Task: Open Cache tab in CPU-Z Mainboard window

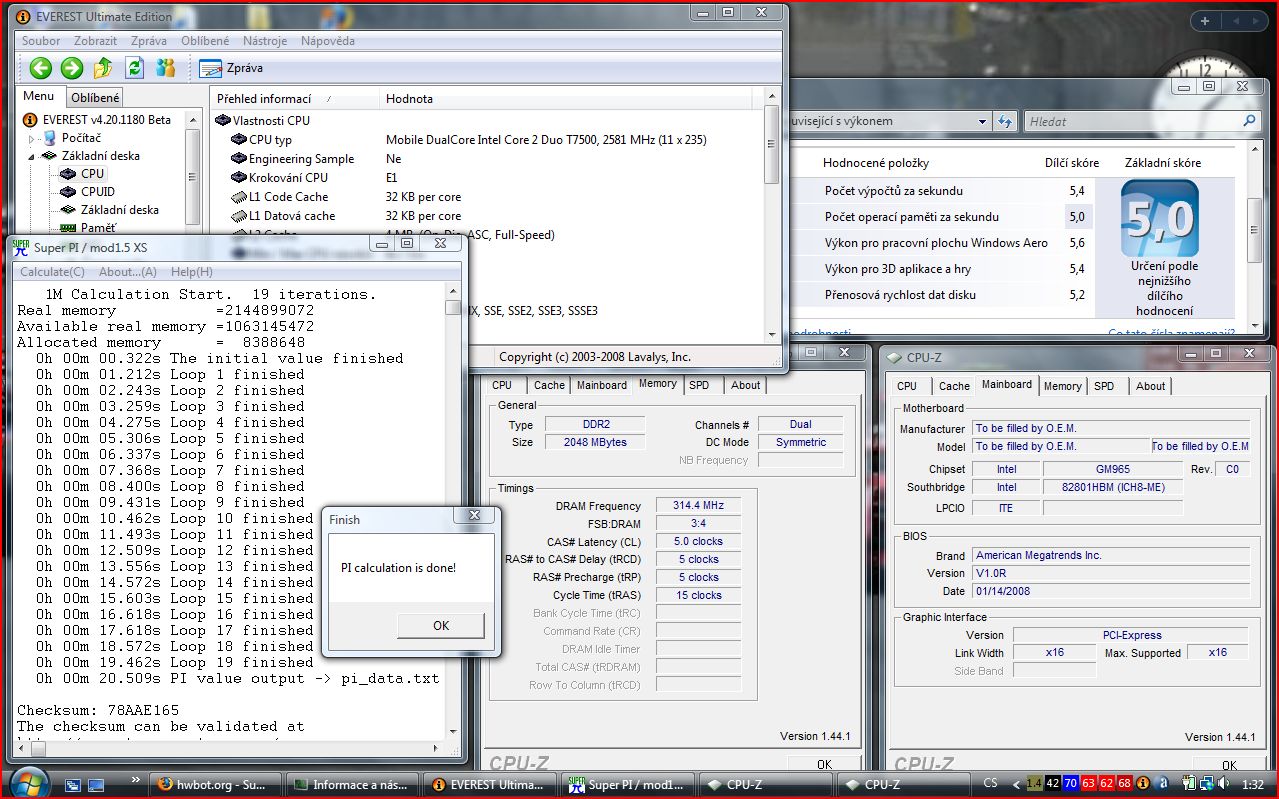Action: pos(954,386)
